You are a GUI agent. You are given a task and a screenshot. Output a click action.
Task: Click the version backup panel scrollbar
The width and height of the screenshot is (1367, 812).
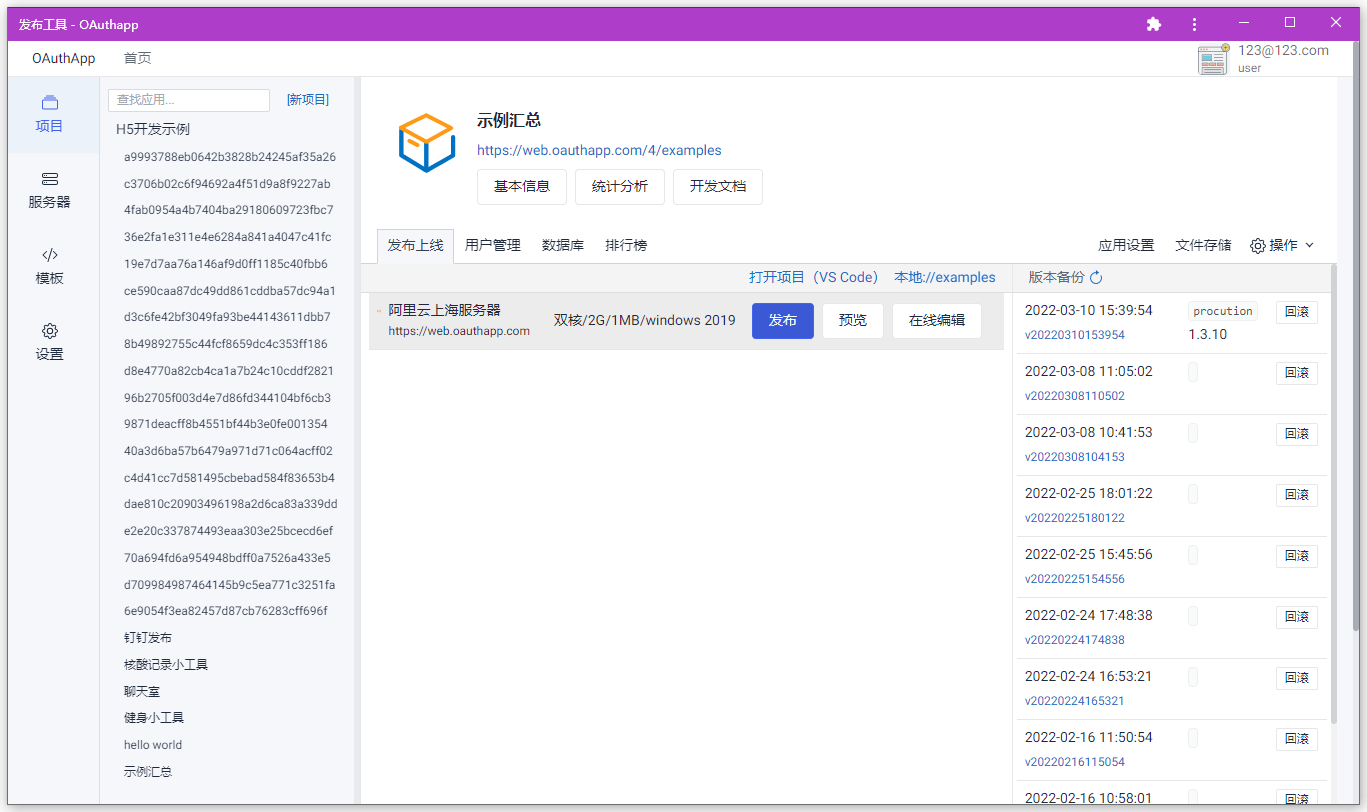pyautogui.click(x=1334, y=492)
